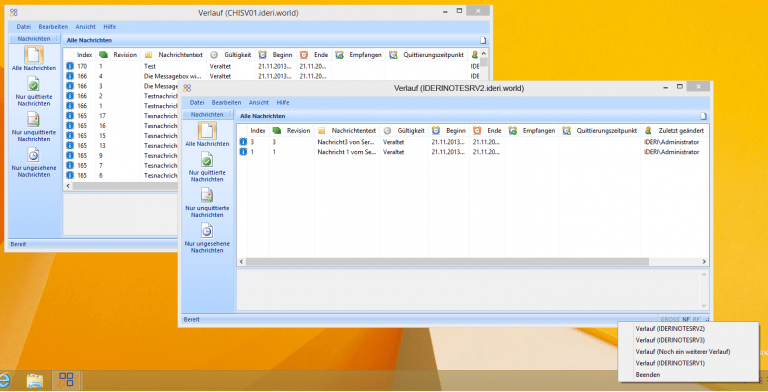Select index 165 revision 17 row in CHISV01
Image resolution: width=768 pixels, height=392 pixels.
tap(121, 116)
